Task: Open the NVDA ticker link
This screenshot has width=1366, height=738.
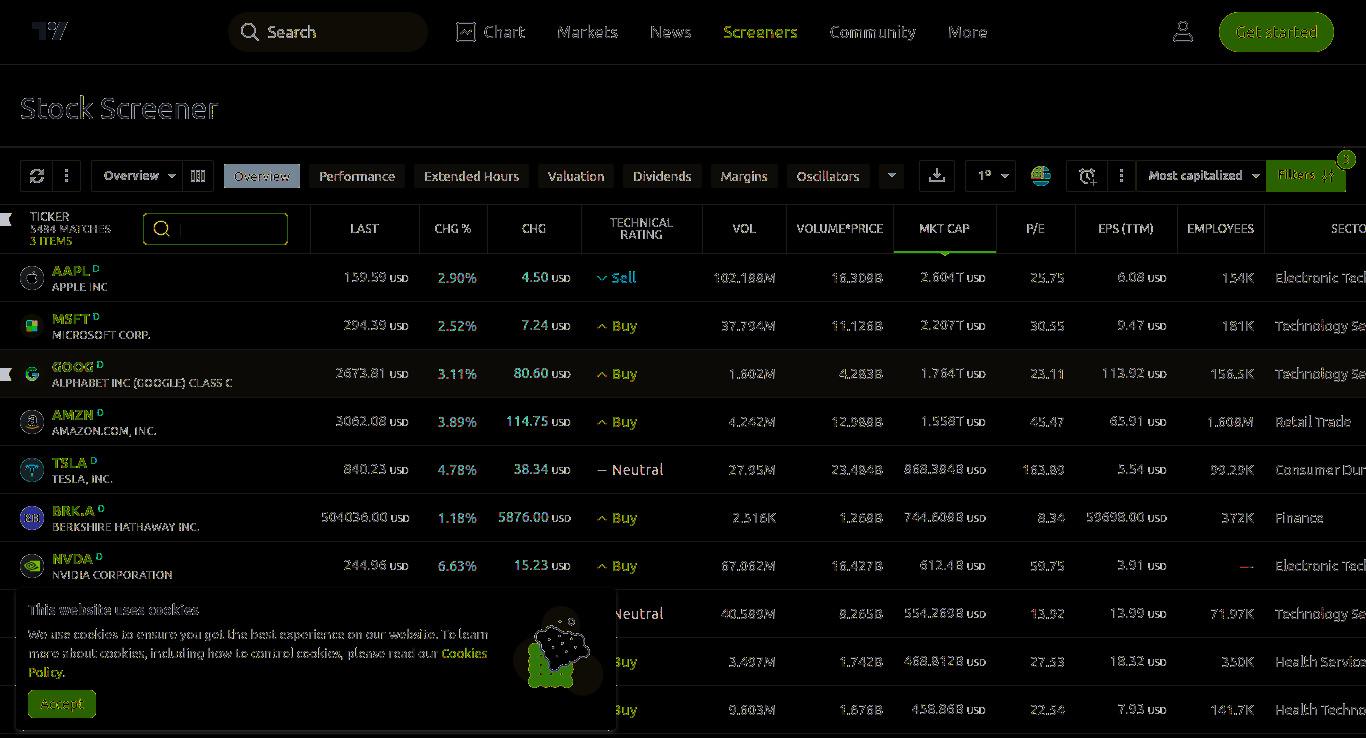Action: point(72,559)
